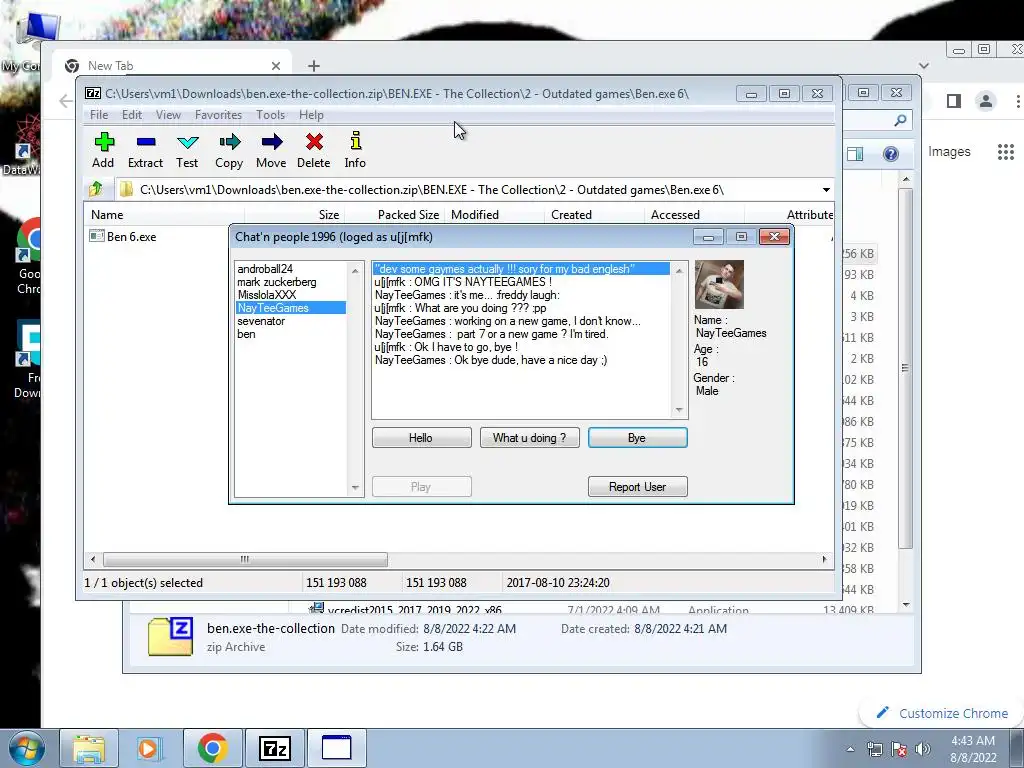Open Chrome tab search chevron
This screenshot has height=768, width=1024.
(923, 65)
